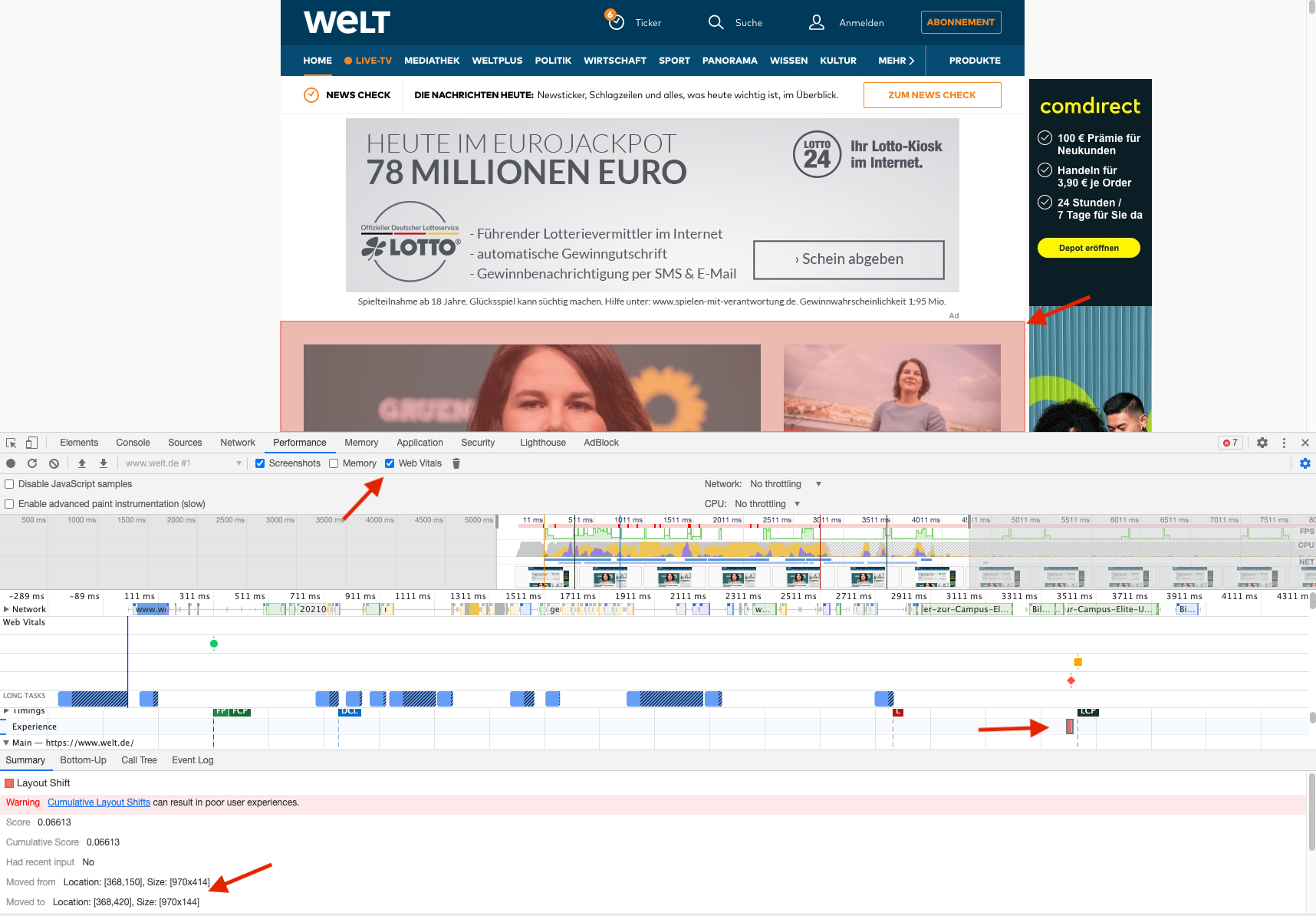Click the Schein abgeben button
Screen dimensions: 1316x916
(849, 259)
